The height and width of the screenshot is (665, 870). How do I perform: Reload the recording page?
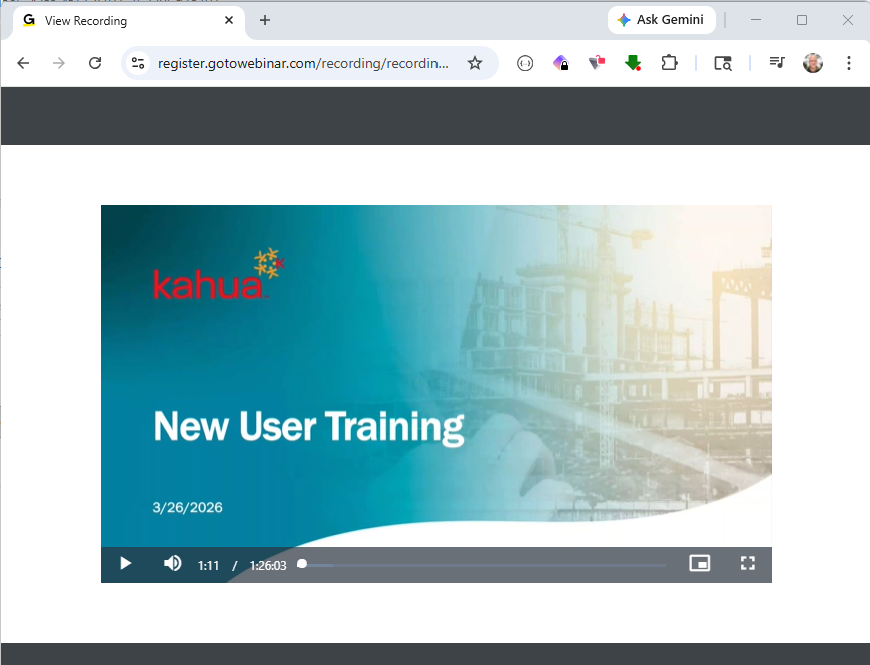(95, 62)
